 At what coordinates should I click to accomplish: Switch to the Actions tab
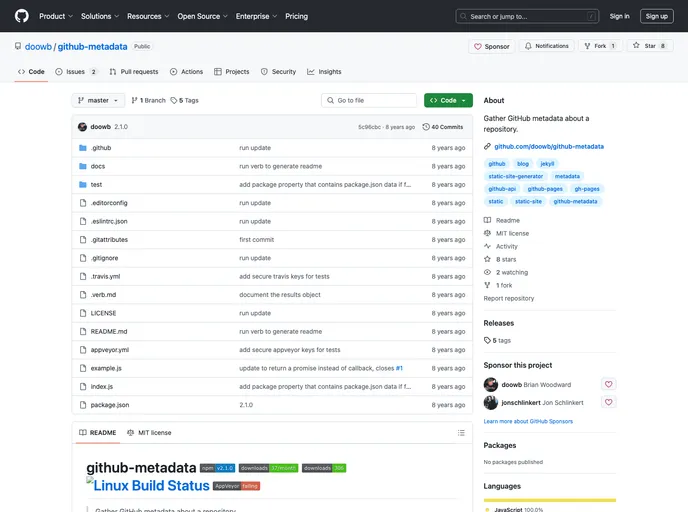[x=186, y=72]
